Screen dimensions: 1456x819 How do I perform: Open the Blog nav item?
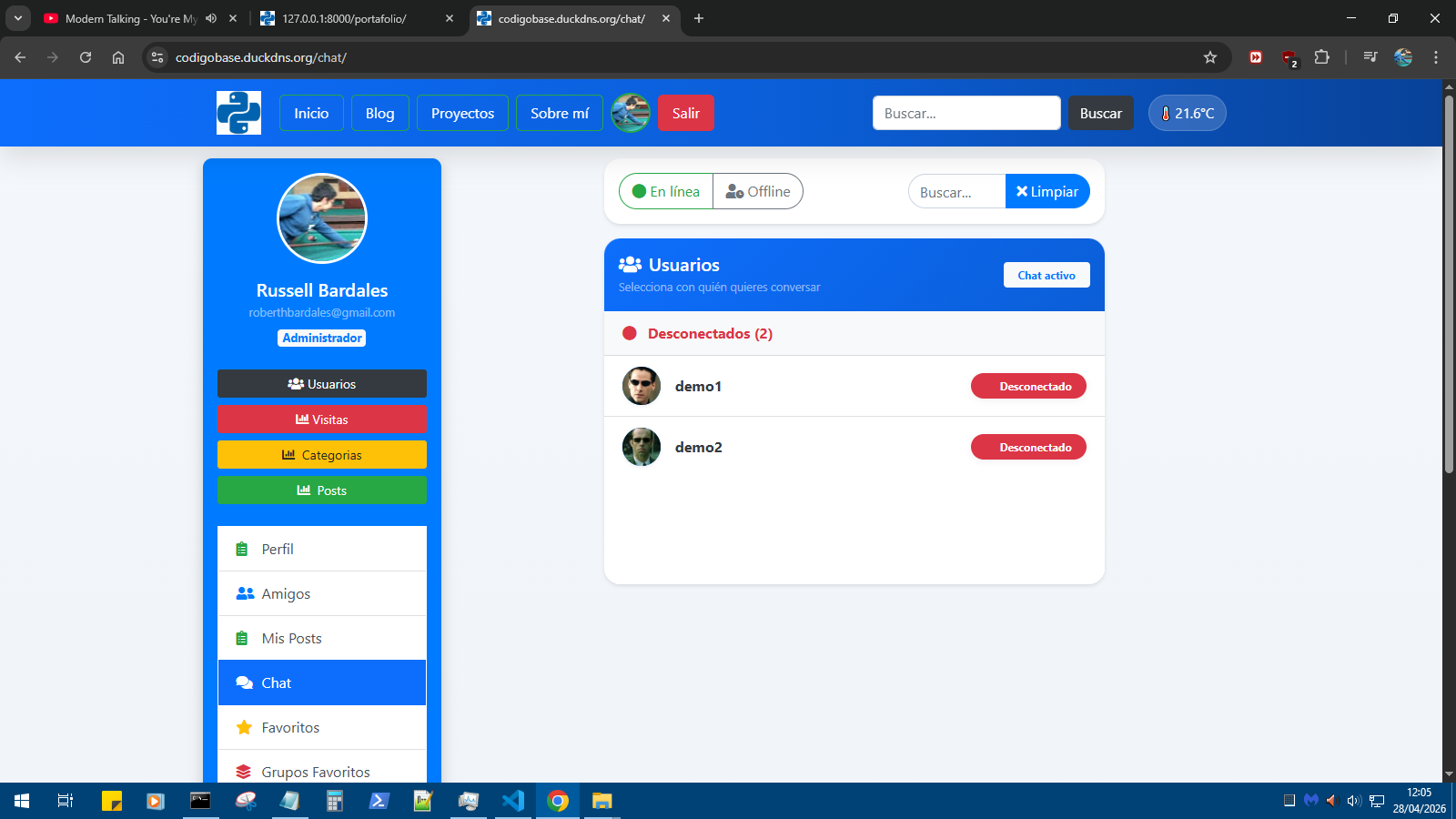pyautogui.click(x=380, y=113)
